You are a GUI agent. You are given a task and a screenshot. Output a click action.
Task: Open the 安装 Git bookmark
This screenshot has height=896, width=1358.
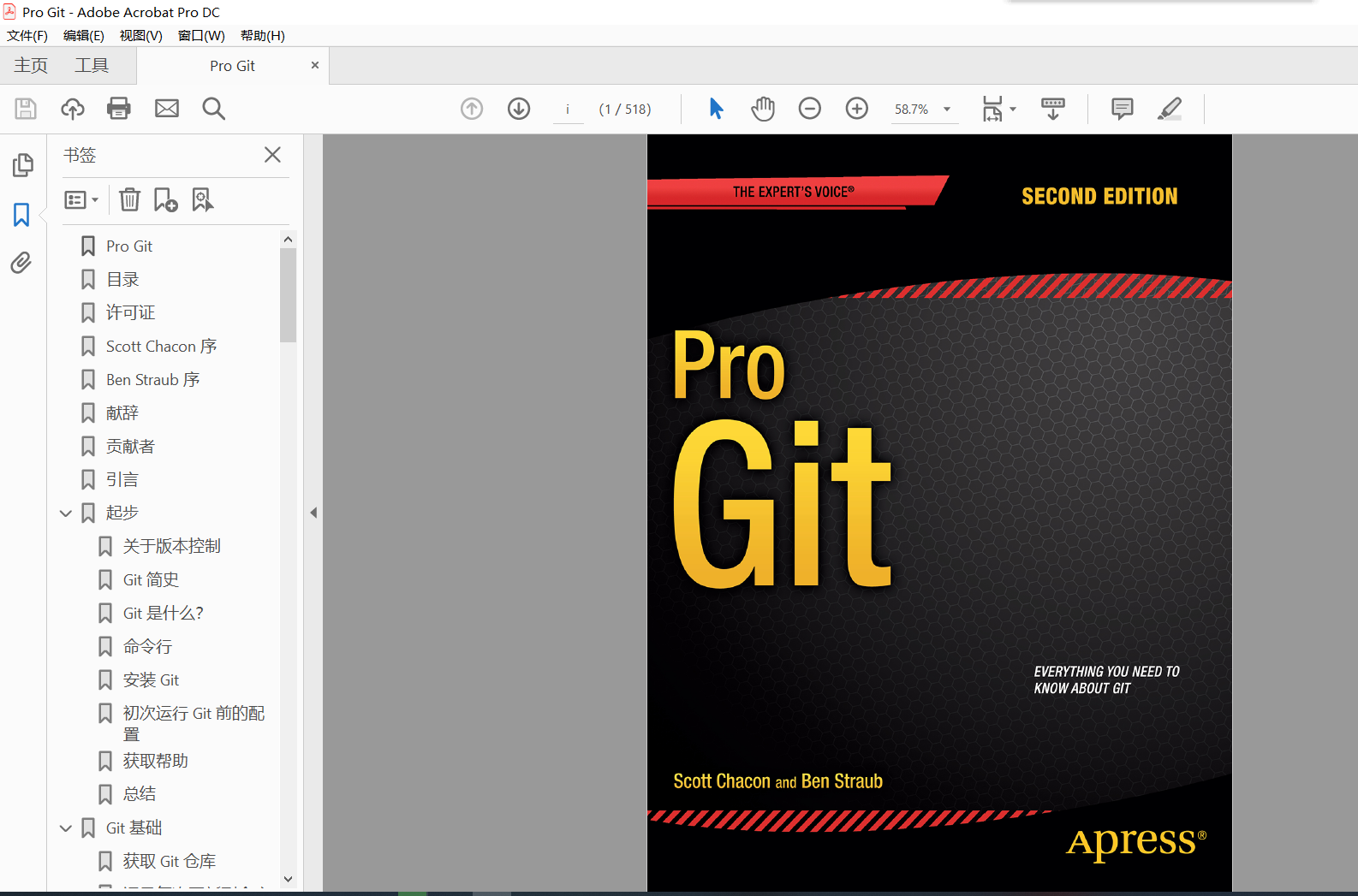coord(152,679)
